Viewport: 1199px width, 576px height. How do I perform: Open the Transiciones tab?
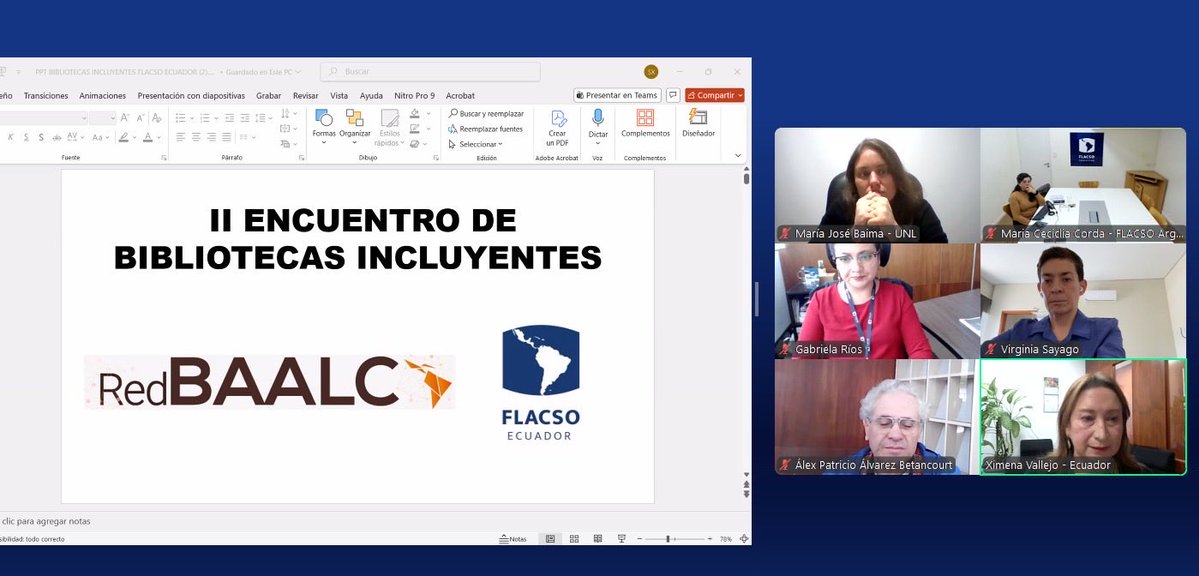[x=46, y=96]
